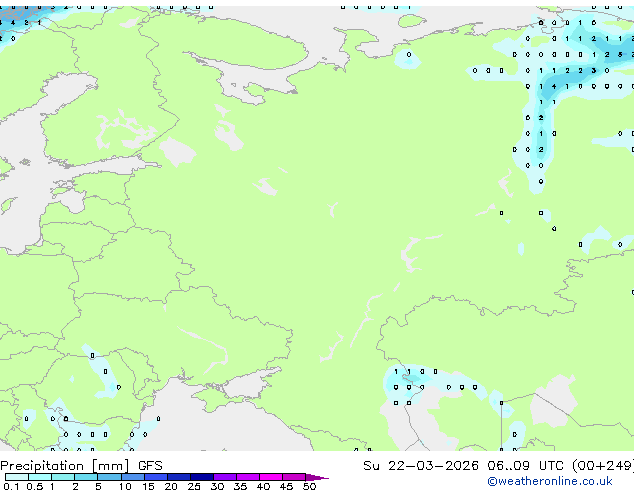This screenshot has height=490, width=634.
Task: Pick the 45–50 mm legend segment
Action: [x=294, y=477]
